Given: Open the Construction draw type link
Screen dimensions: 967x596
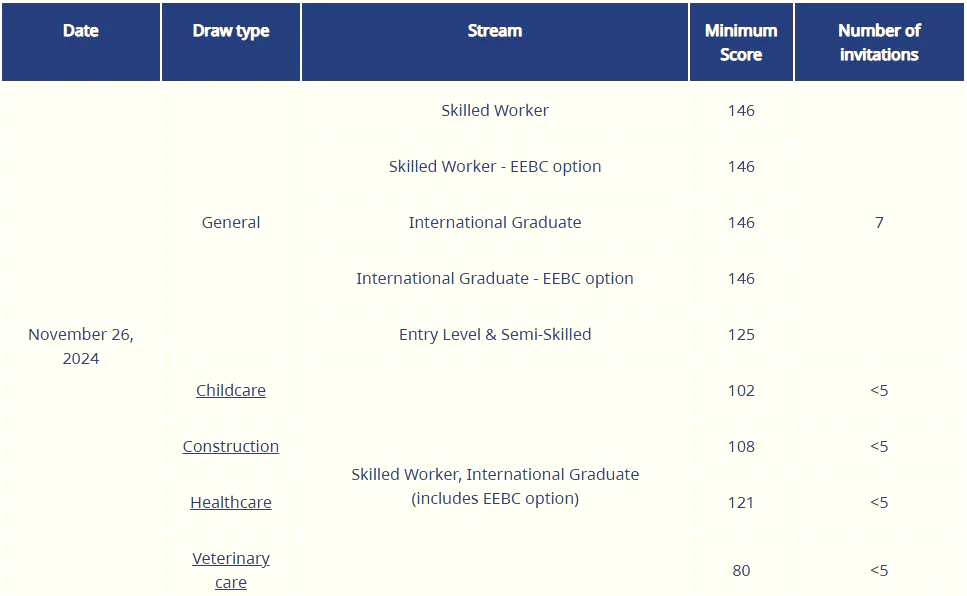Looking at the screenshot, I should coord(231,446).
